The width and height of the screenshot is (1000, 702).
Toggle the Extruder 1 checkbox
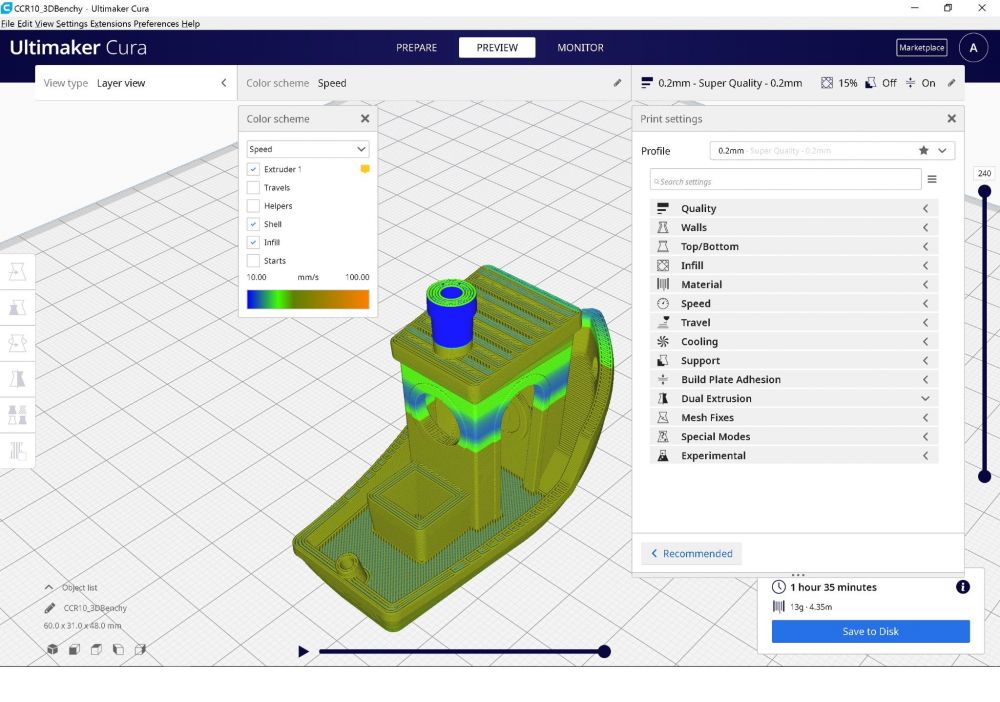pos(253,170)
